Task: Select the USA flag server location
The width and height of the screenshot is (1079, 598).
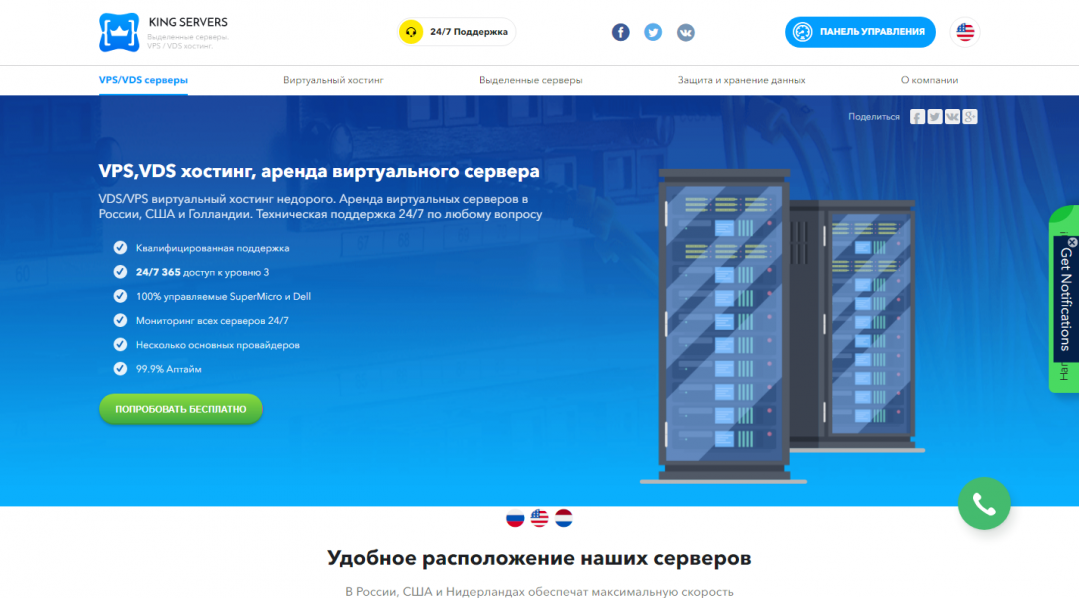Action: point(540,517)
